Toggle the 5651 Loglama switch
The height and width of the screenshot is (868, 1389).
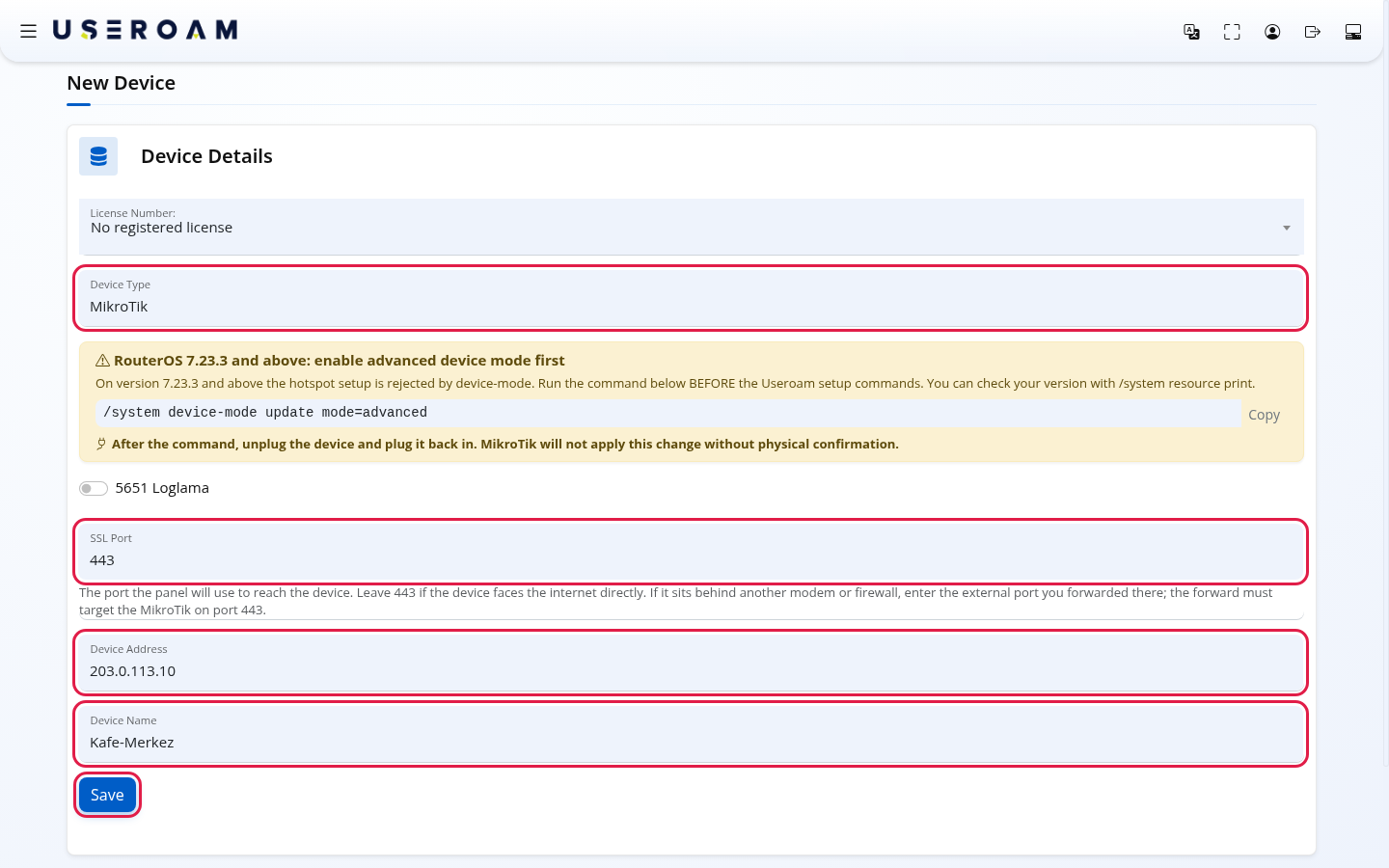(94, 488)
